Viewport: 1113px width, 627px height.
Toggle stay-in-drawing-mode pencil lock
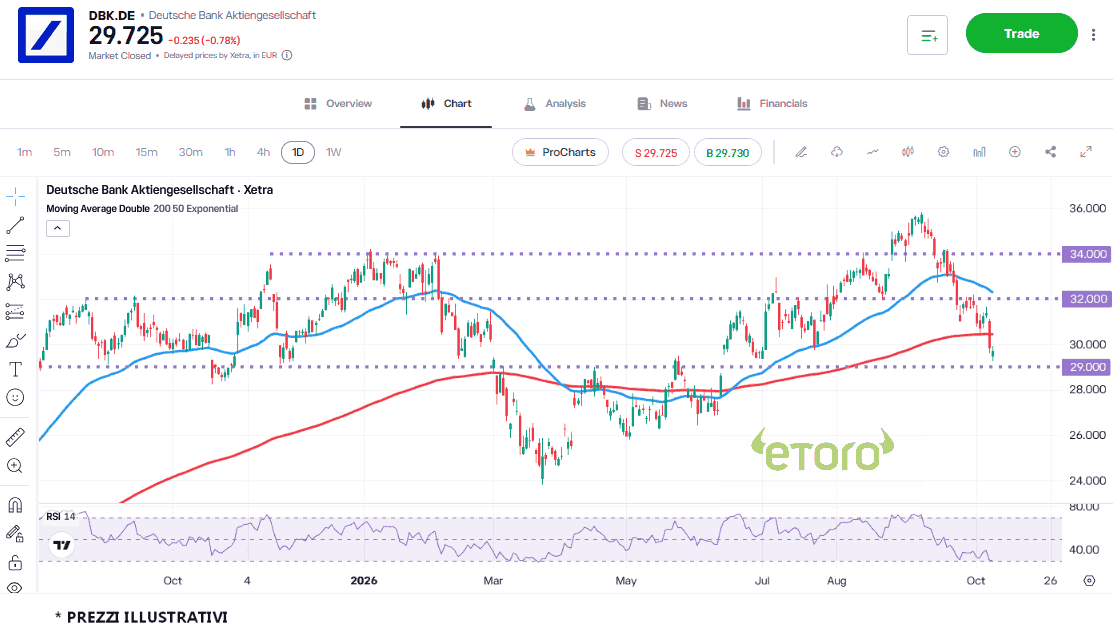(15, 533)
